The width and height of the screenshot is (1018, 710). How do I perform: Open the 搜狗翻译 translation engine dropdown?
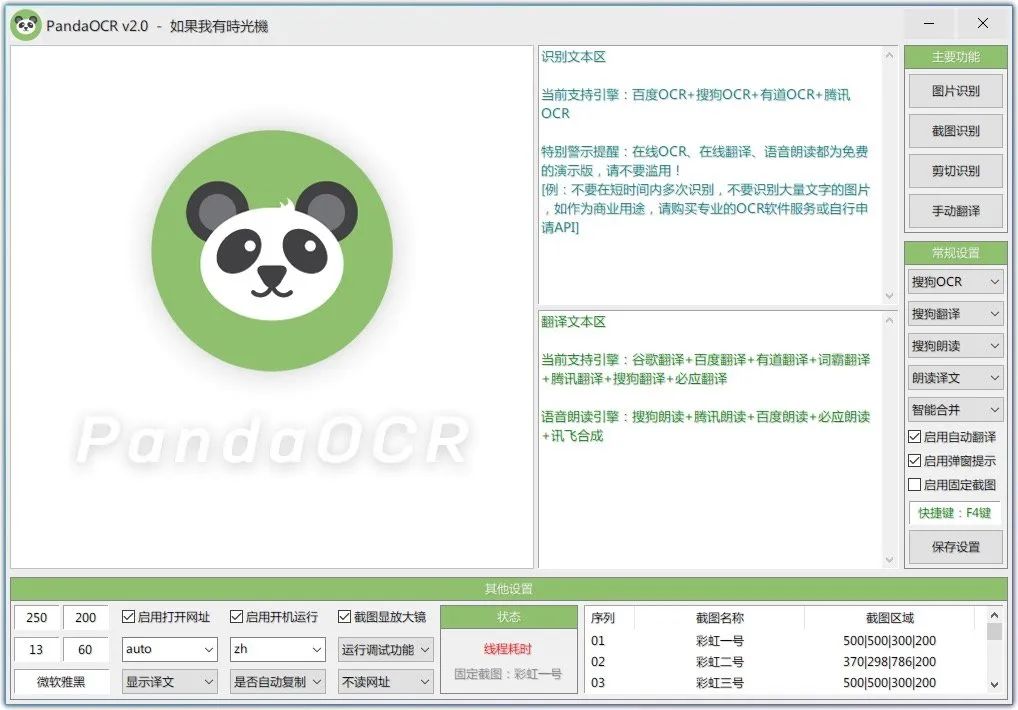pos(955,313)
